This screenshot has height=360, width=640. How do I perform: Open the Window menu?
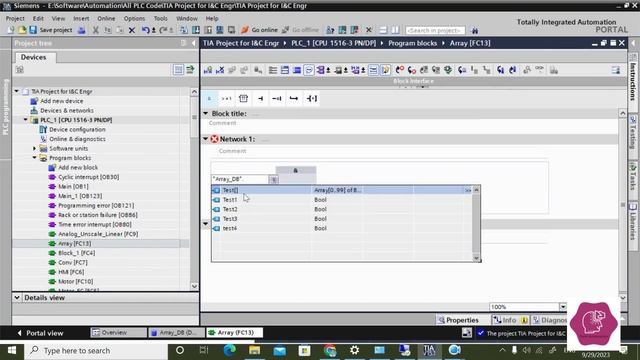[187, 18]
